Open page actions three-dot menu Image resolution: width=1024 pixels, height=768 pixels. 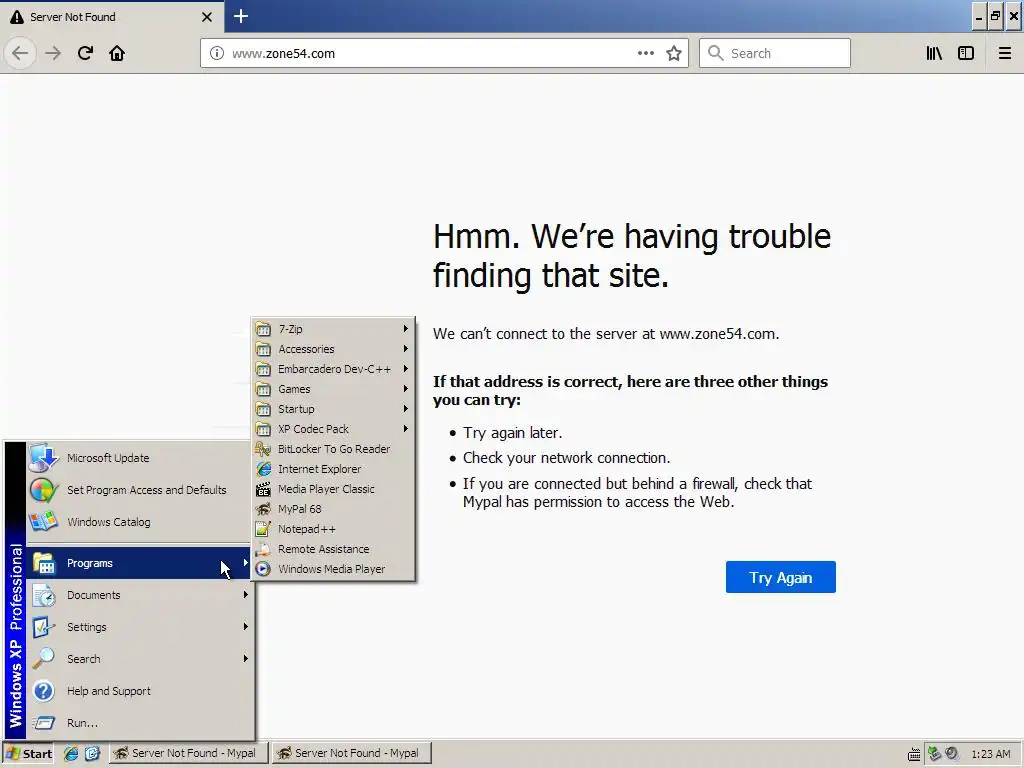coord(646,53)
